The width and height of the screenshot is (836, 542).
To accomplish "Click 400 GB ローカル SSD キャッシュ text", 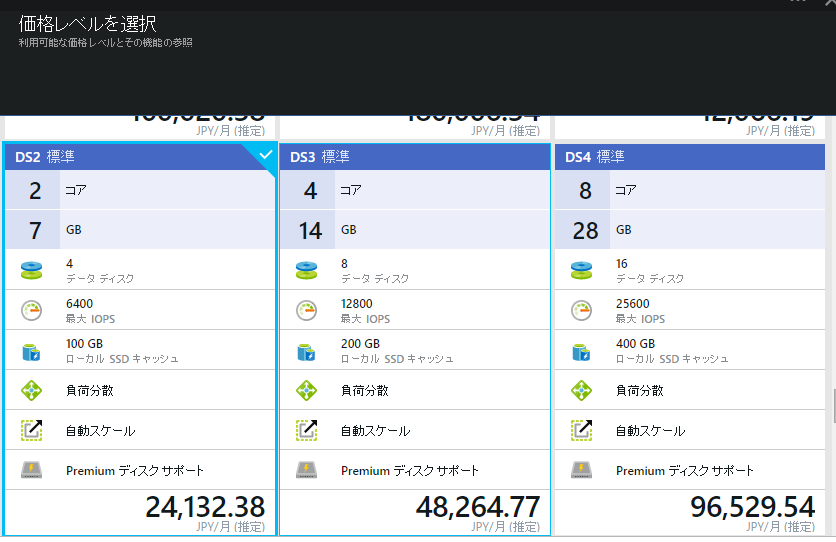I will pyautogui.click(x=672, y=351).
